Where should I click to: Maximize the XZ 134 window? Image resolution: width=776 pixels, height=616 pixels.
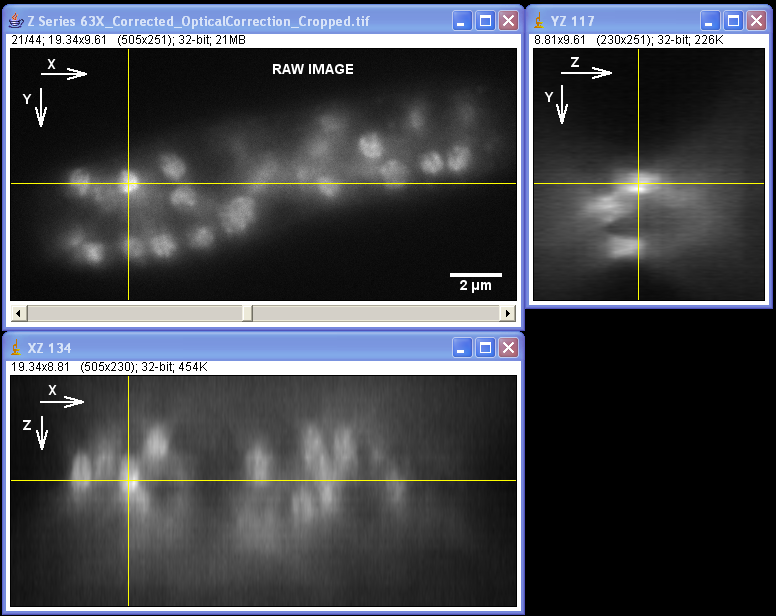[x=485, y=348]
